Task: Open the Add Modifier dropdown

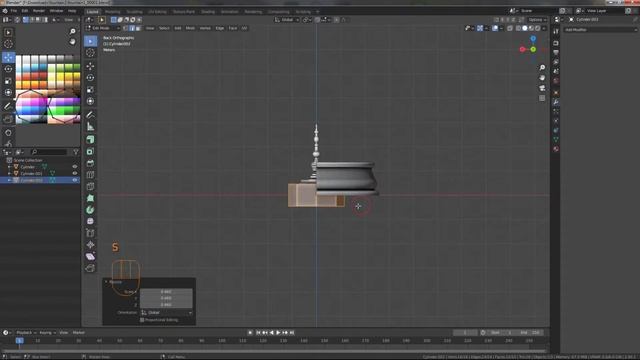Action: pos(600,30)
